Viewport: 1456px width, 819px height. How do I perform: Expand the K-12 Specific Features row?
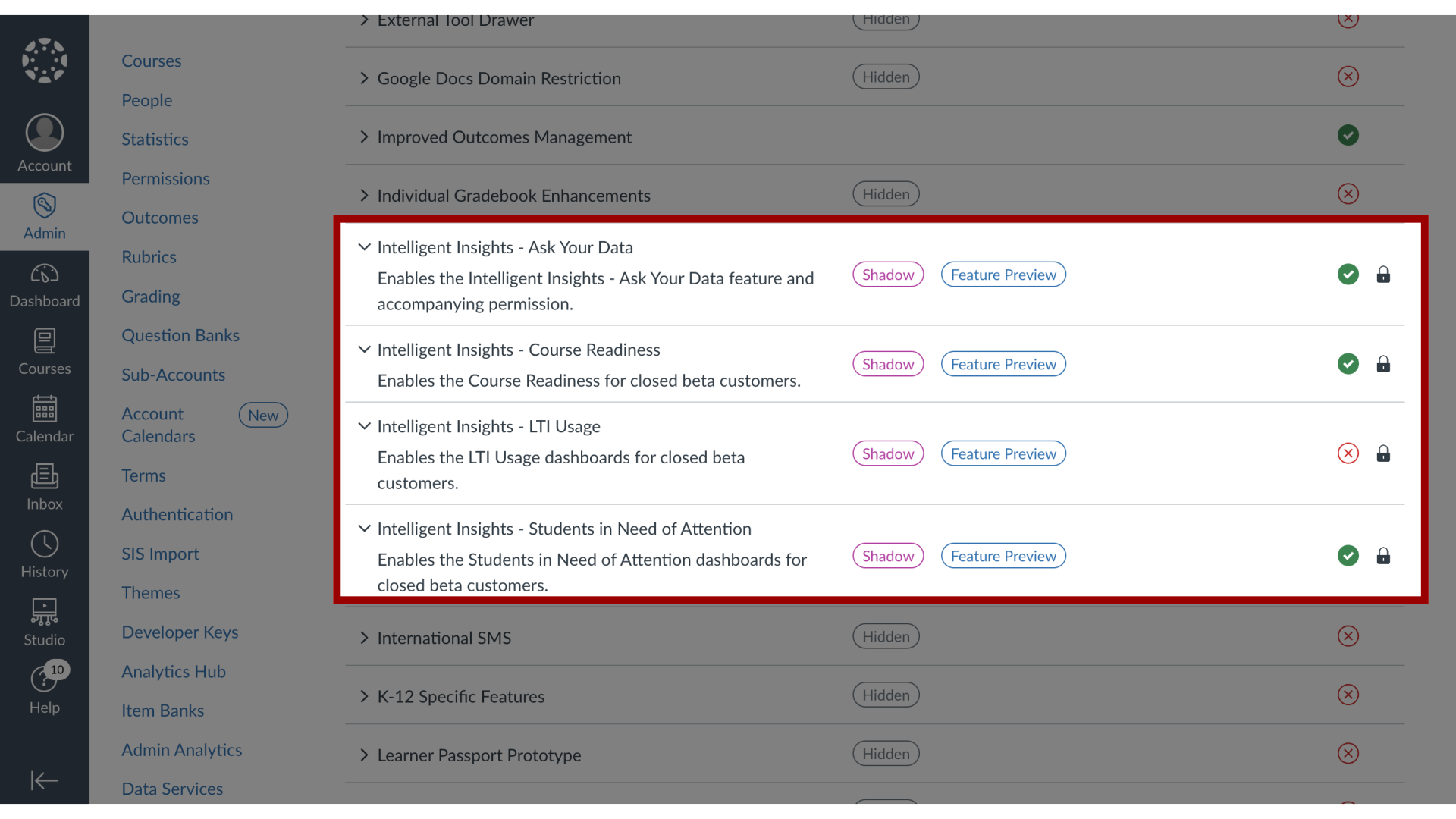(x=365, y=695)
